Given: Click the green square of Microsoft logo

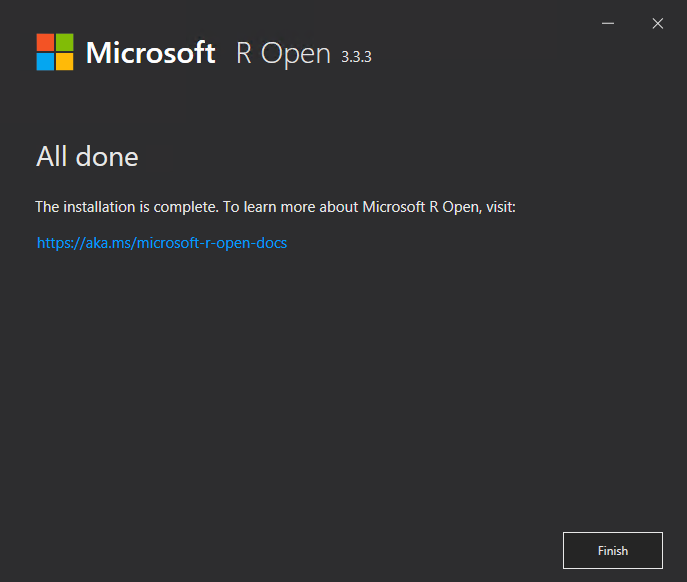Looking at the screenshot, I should pos(65,43).
